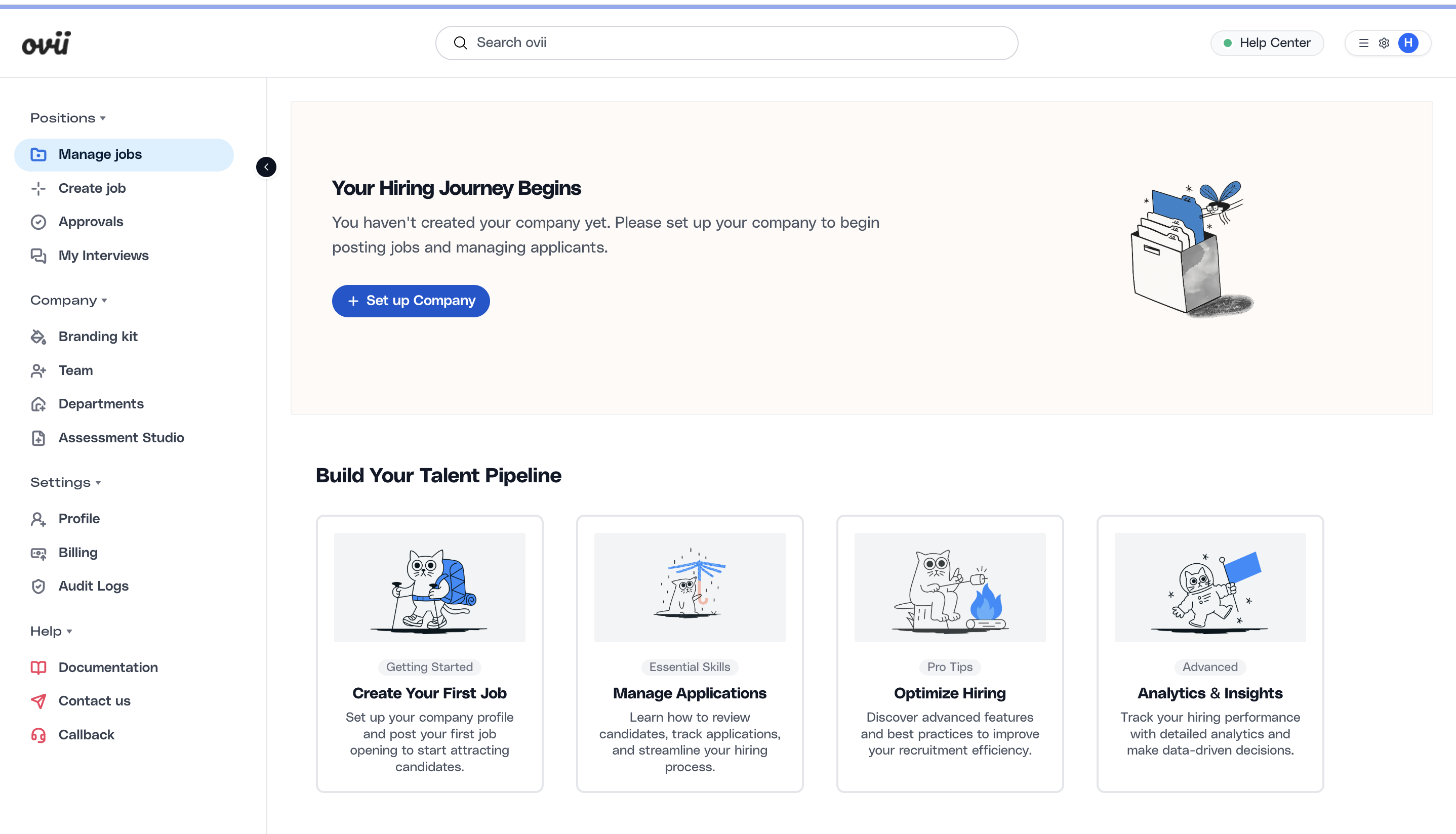Screen dimensions: 1456x834
Task: Click the Audit Logs shield icon
Action: [38, 587]
